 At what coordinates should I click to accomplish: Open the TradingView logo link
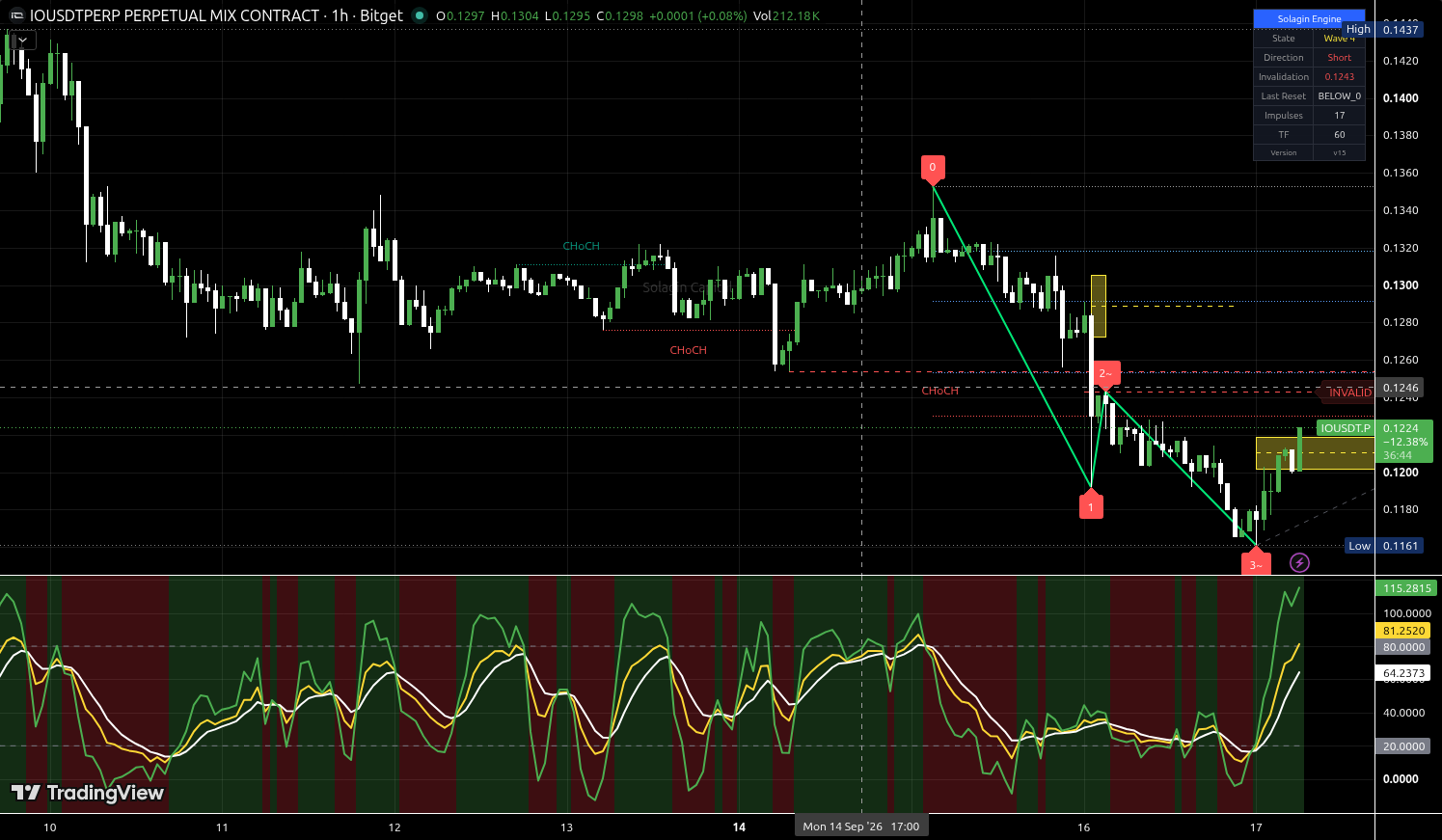point(88,793)
